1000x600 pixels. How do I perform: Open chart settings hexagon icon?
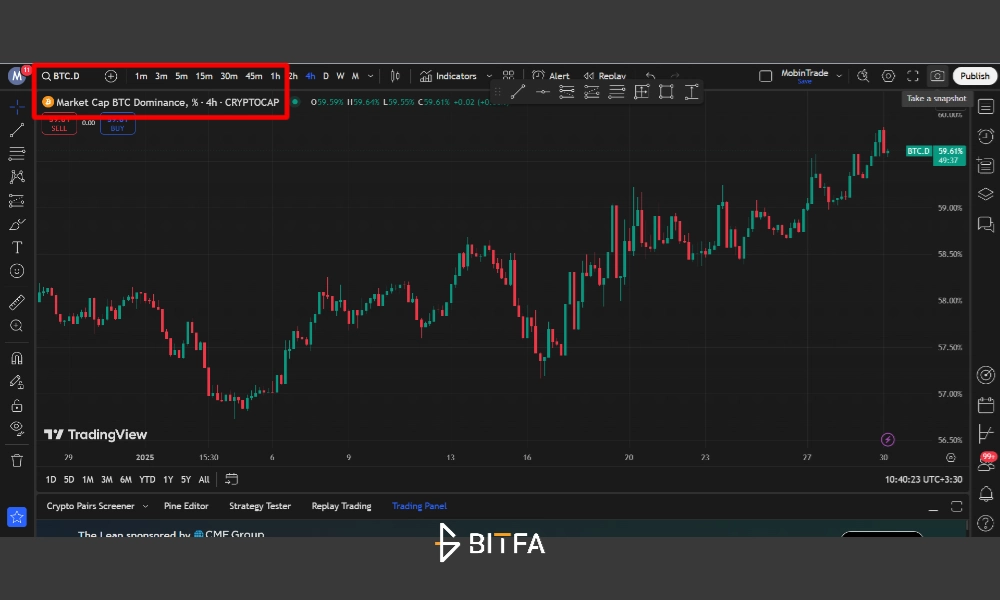coord(888,76)
